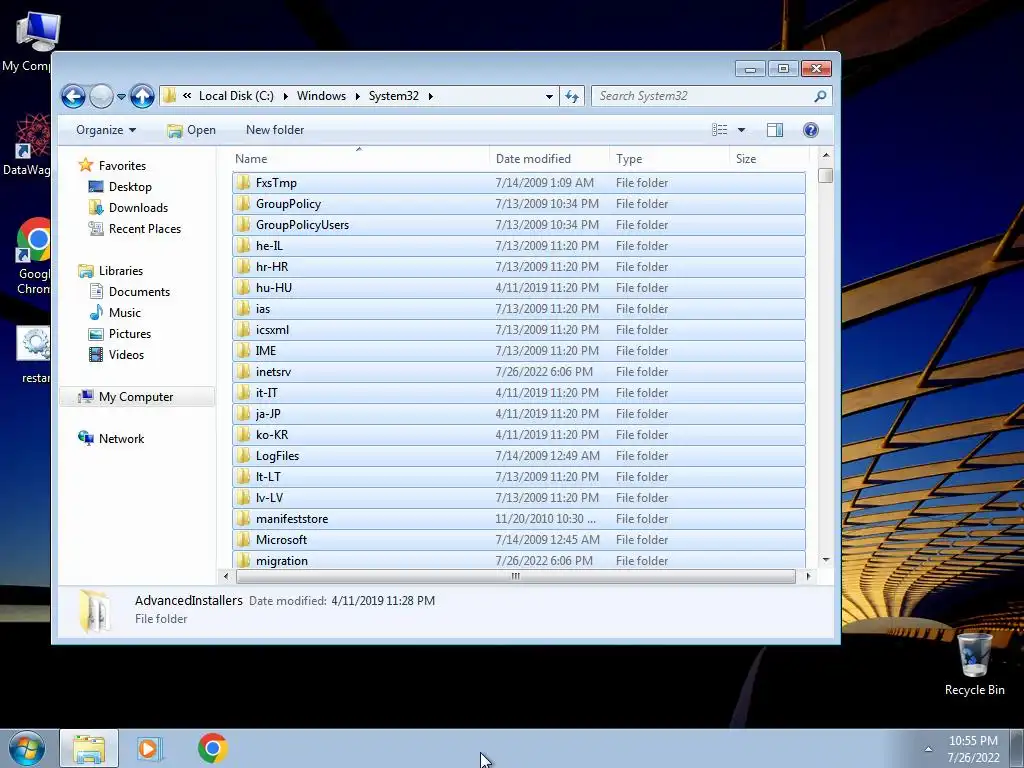
Task: Open the view options dropdown arrow
Action: click(741, 130)
